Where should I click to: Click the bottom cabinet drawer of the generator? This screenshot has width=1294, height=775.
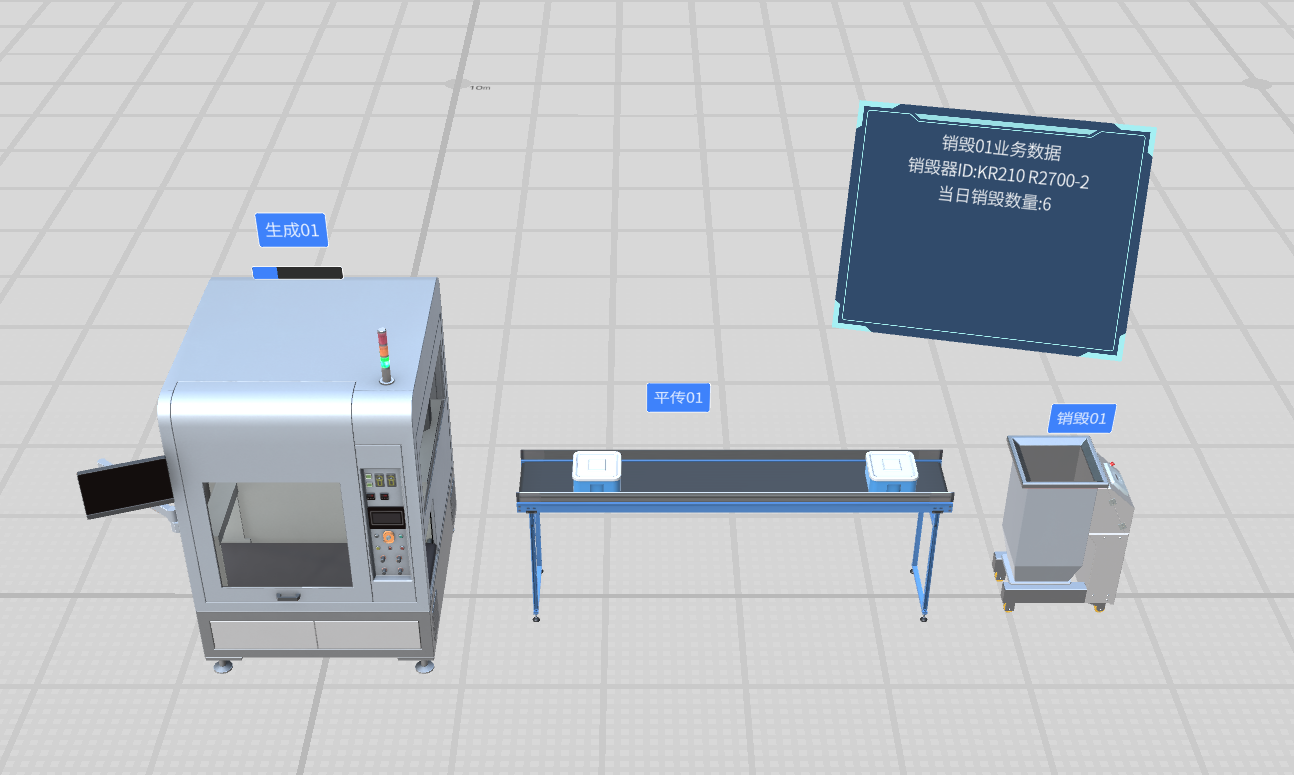314,635
